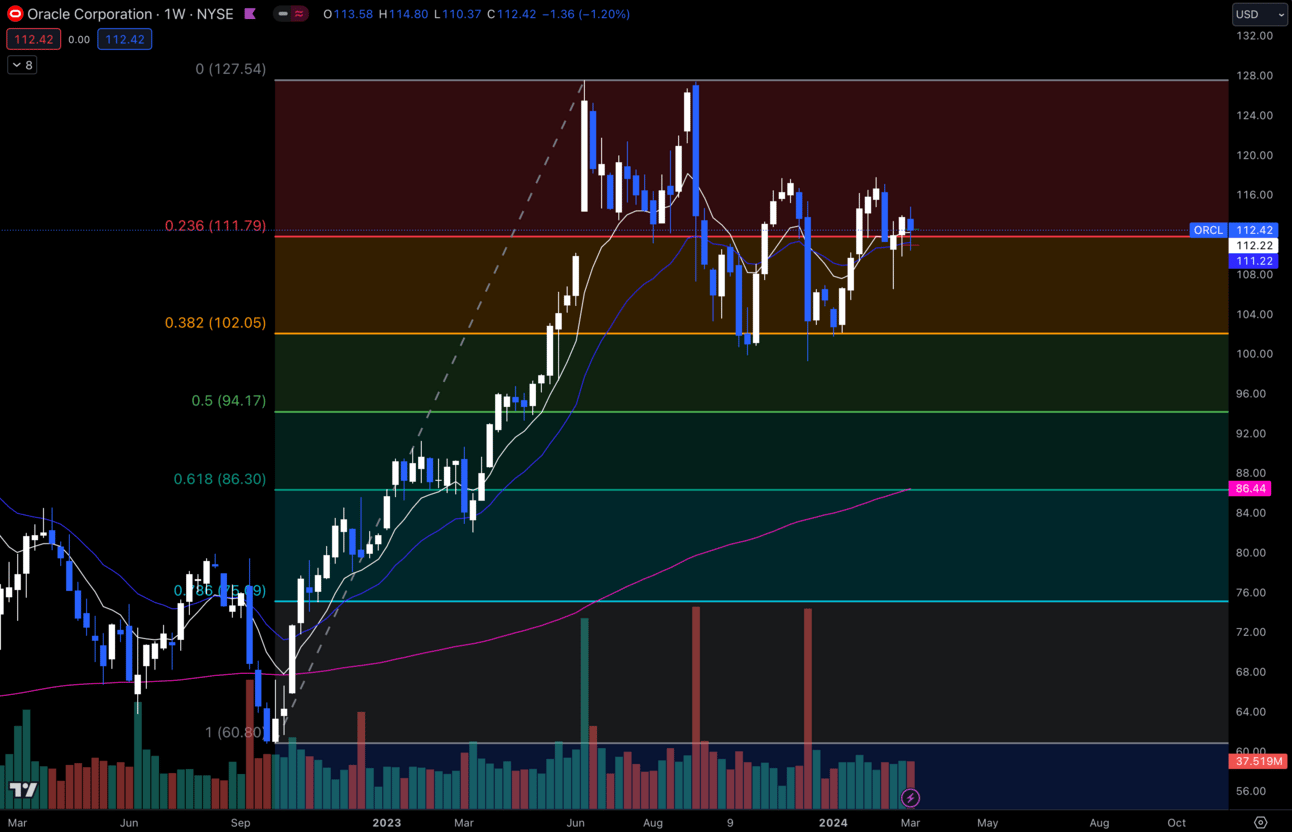Click the red 37.519M volume label

[1258, 761]
